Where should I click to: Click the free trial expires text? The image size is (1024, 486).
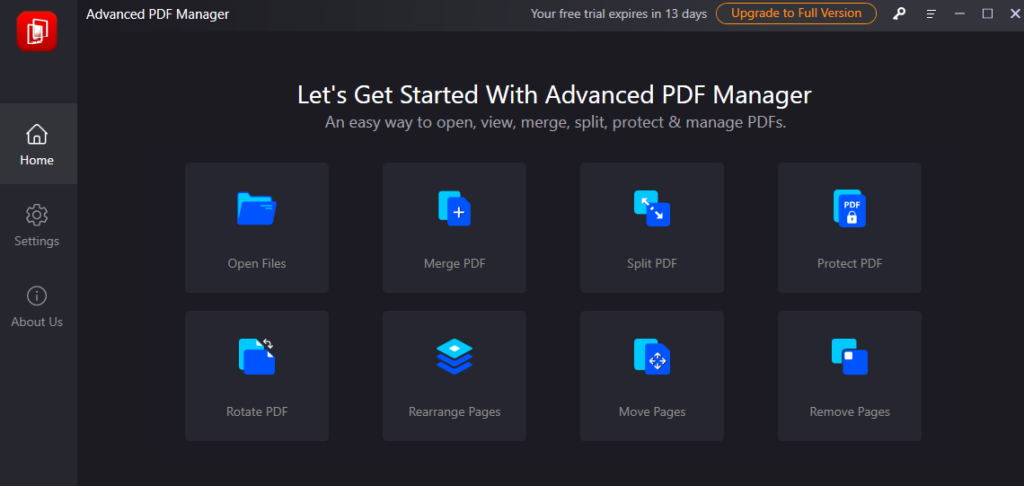point(618,14)
